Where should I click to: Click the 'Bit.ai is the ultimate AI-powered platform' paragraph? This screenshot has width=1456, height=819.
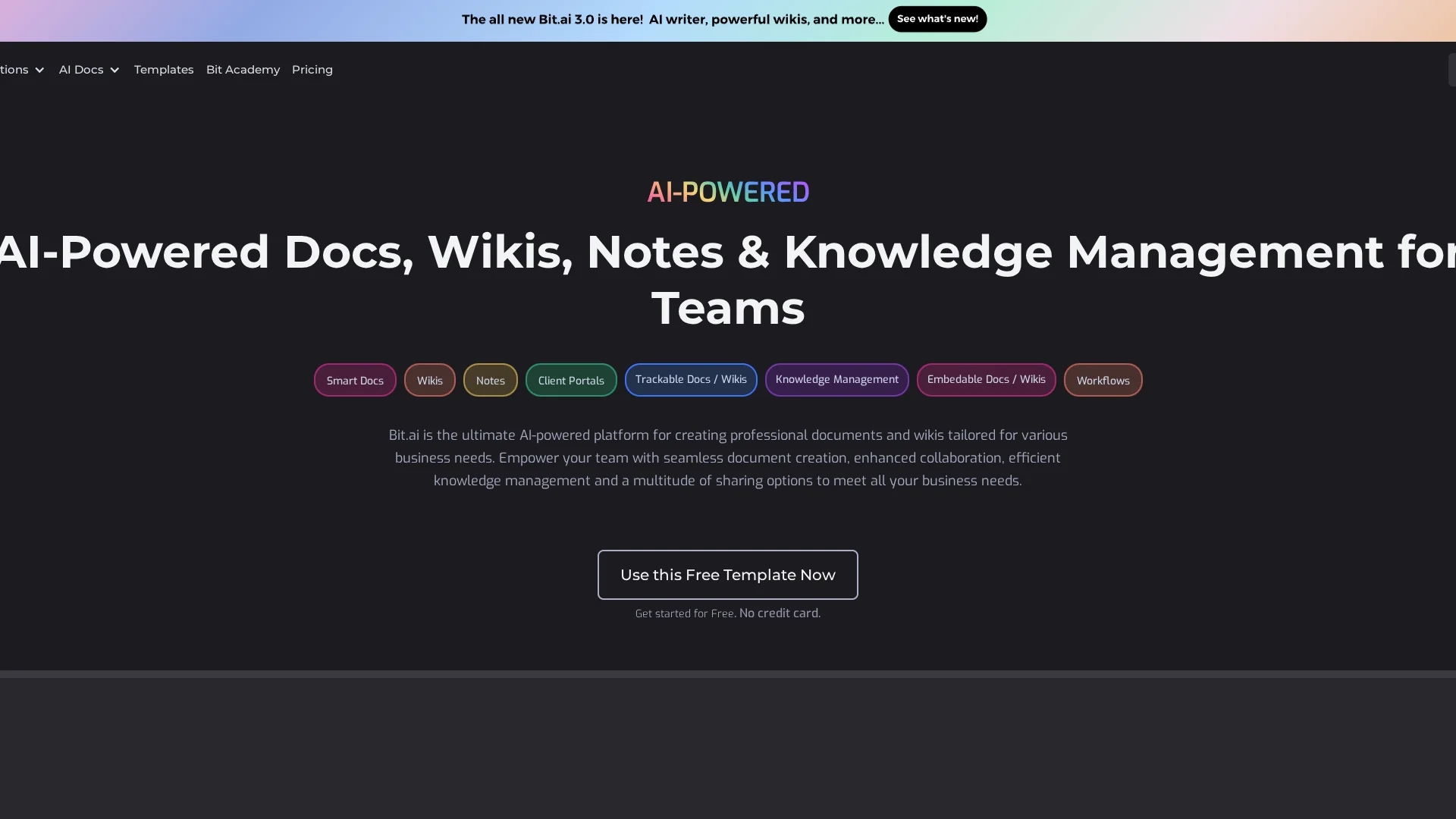pyautogui.click(x=728, y=458)
